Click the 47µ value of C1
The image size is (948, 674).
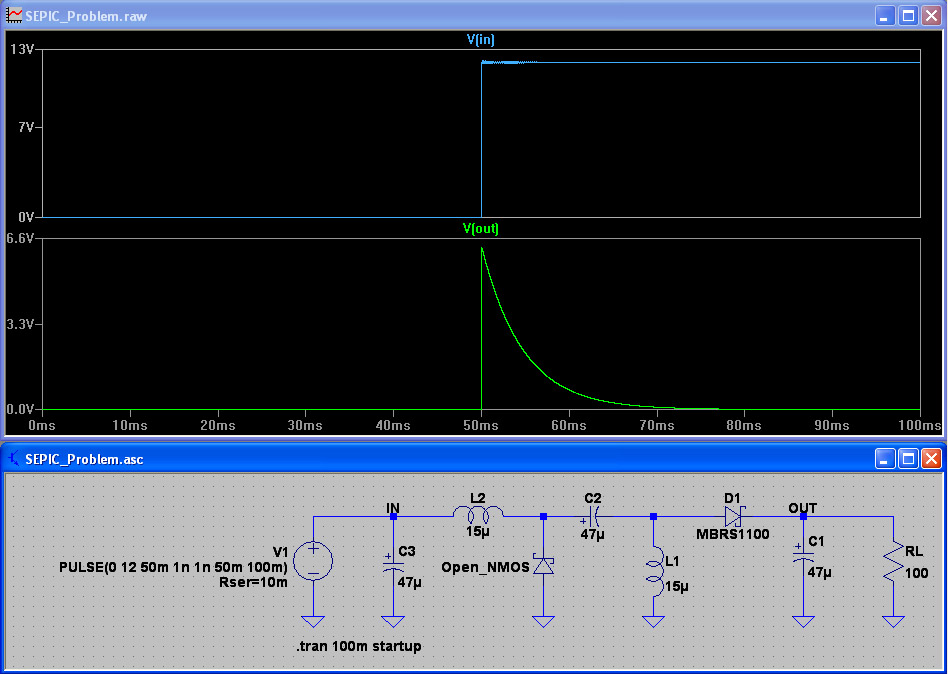coord(820,572)
